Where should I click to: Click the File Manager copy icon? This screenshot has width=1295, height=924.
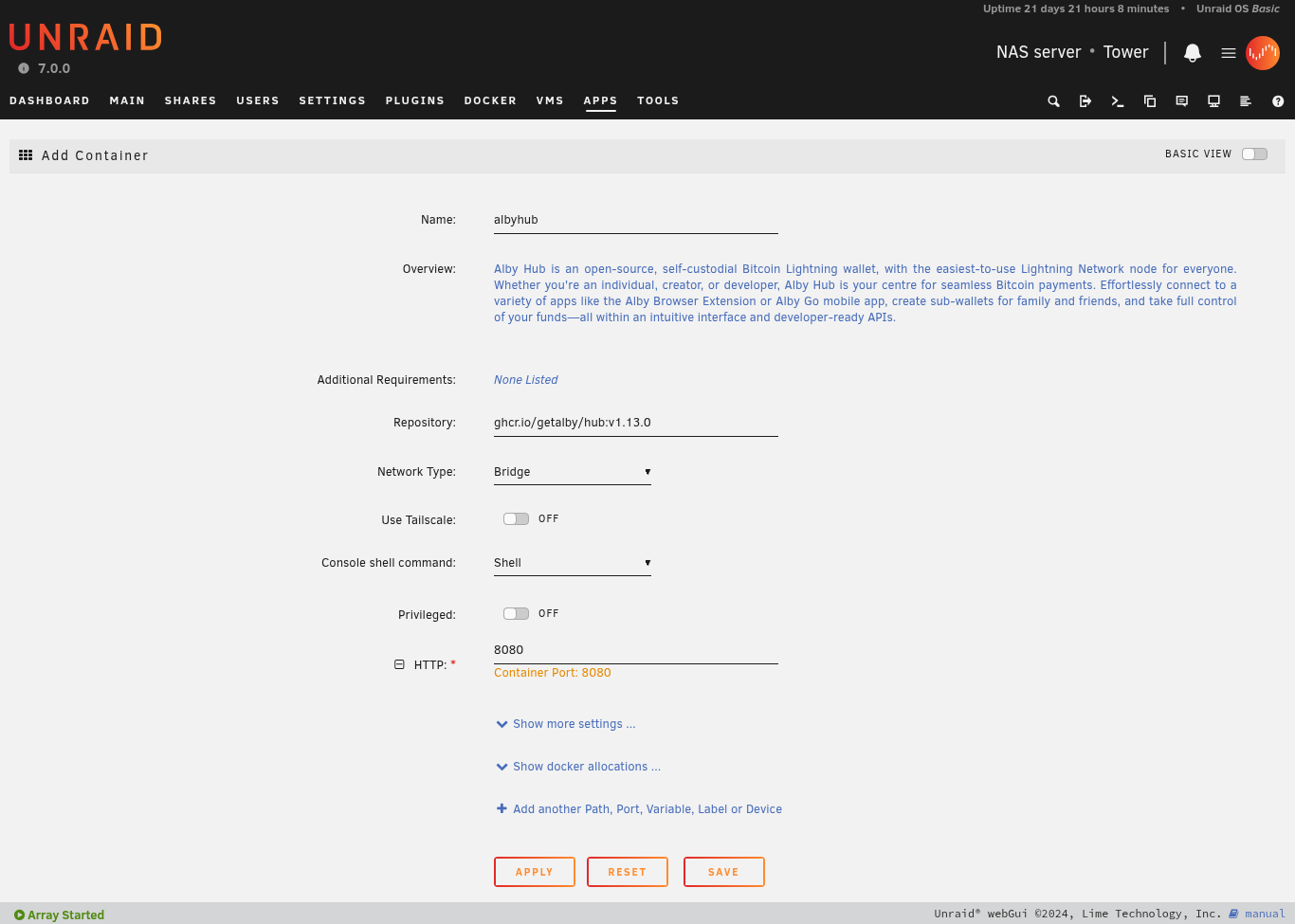1150,101
